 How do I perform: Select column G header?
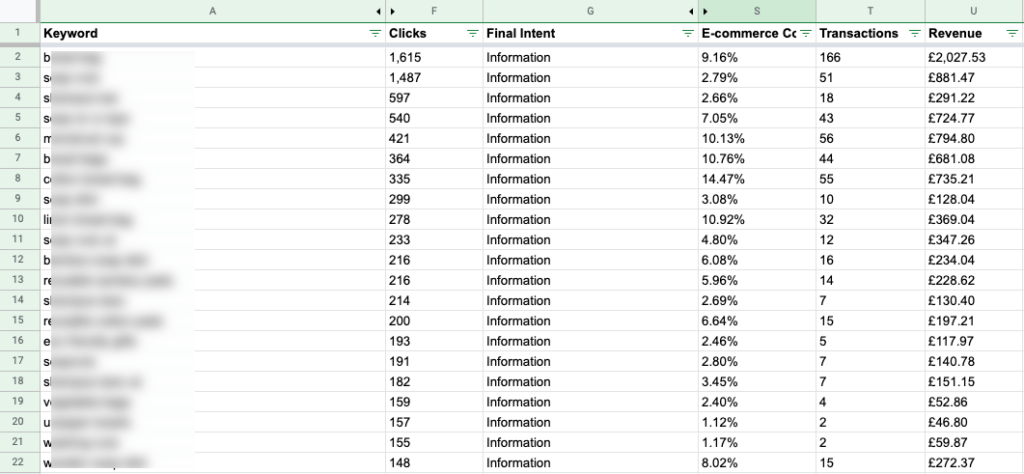point(590,11)
